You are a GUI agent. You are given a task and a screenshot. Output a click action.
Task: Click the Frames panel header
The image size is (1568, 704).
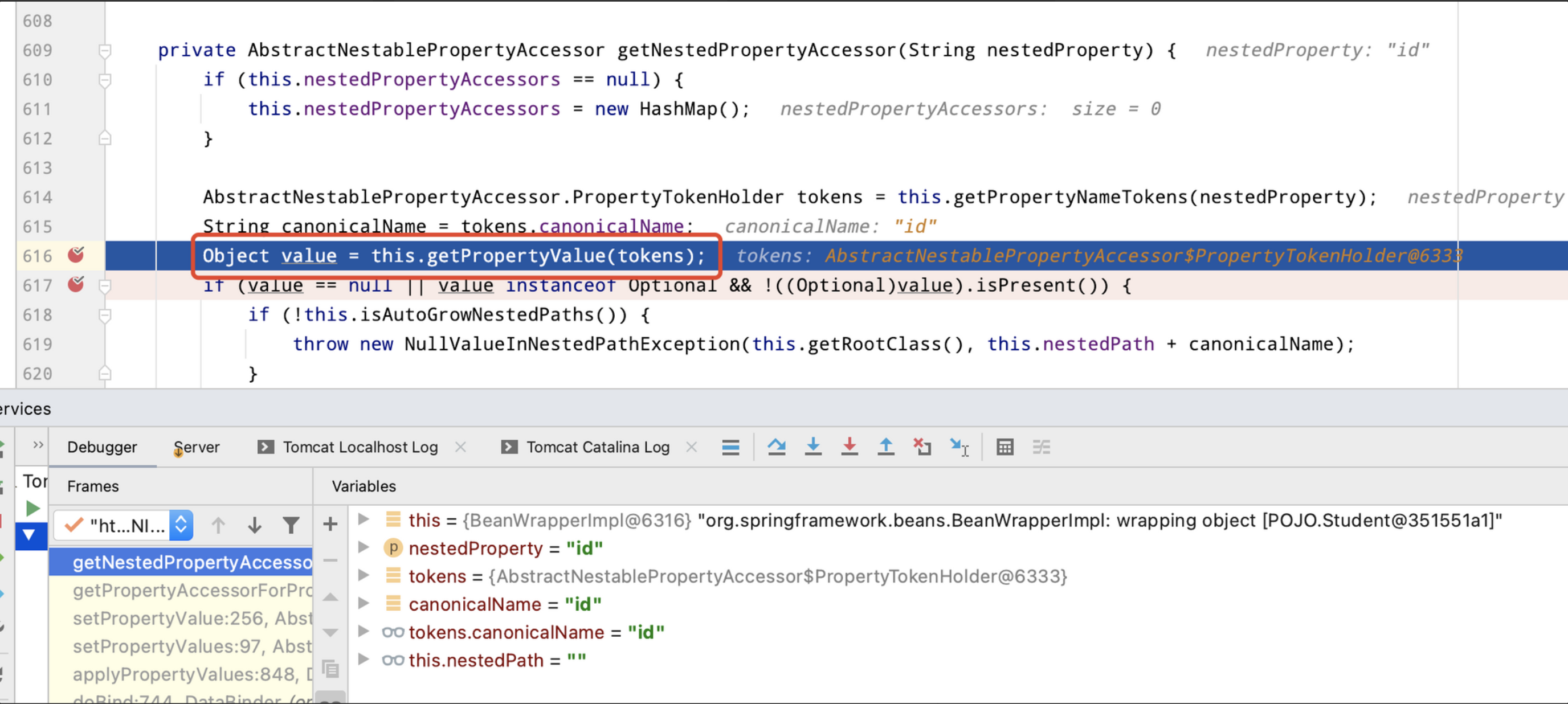(x=93, y=486)
